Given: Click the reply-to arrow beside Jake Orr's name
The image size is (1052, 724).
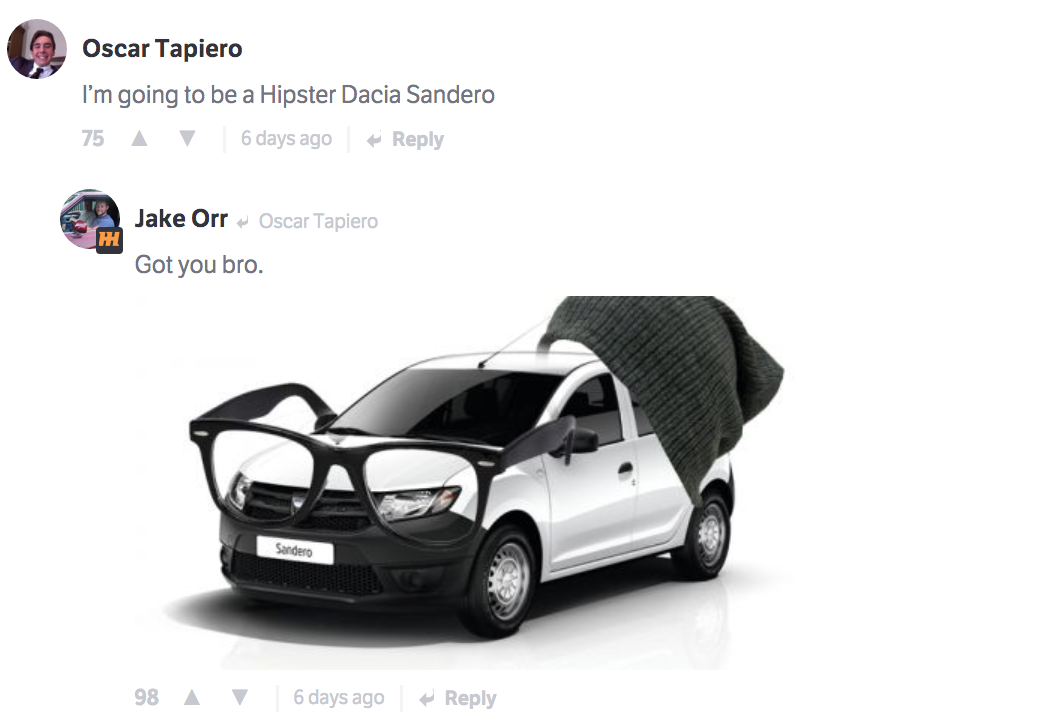Looking at the screenshot, I should click(x=243, y=222).
